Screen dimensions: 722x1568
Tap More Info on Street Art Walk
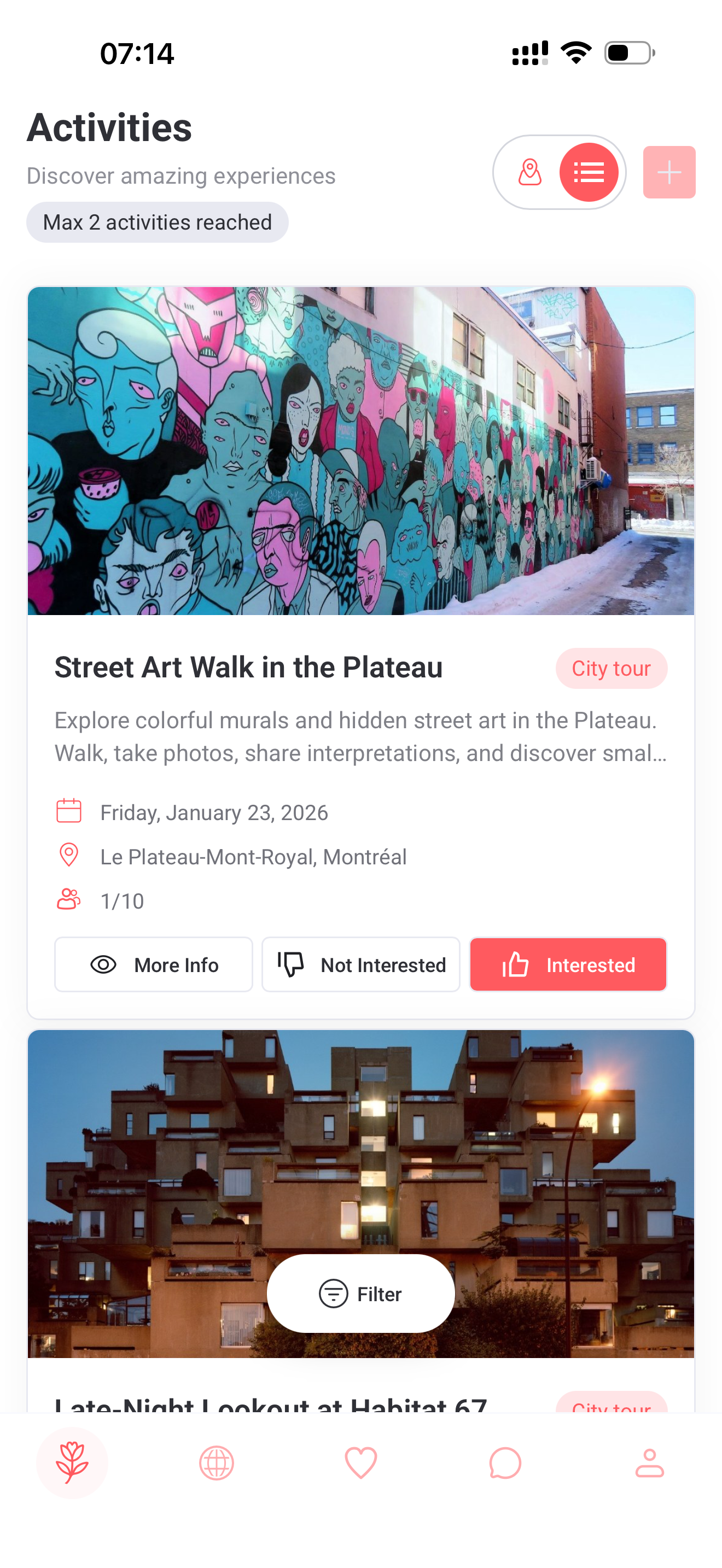[153, 964]
